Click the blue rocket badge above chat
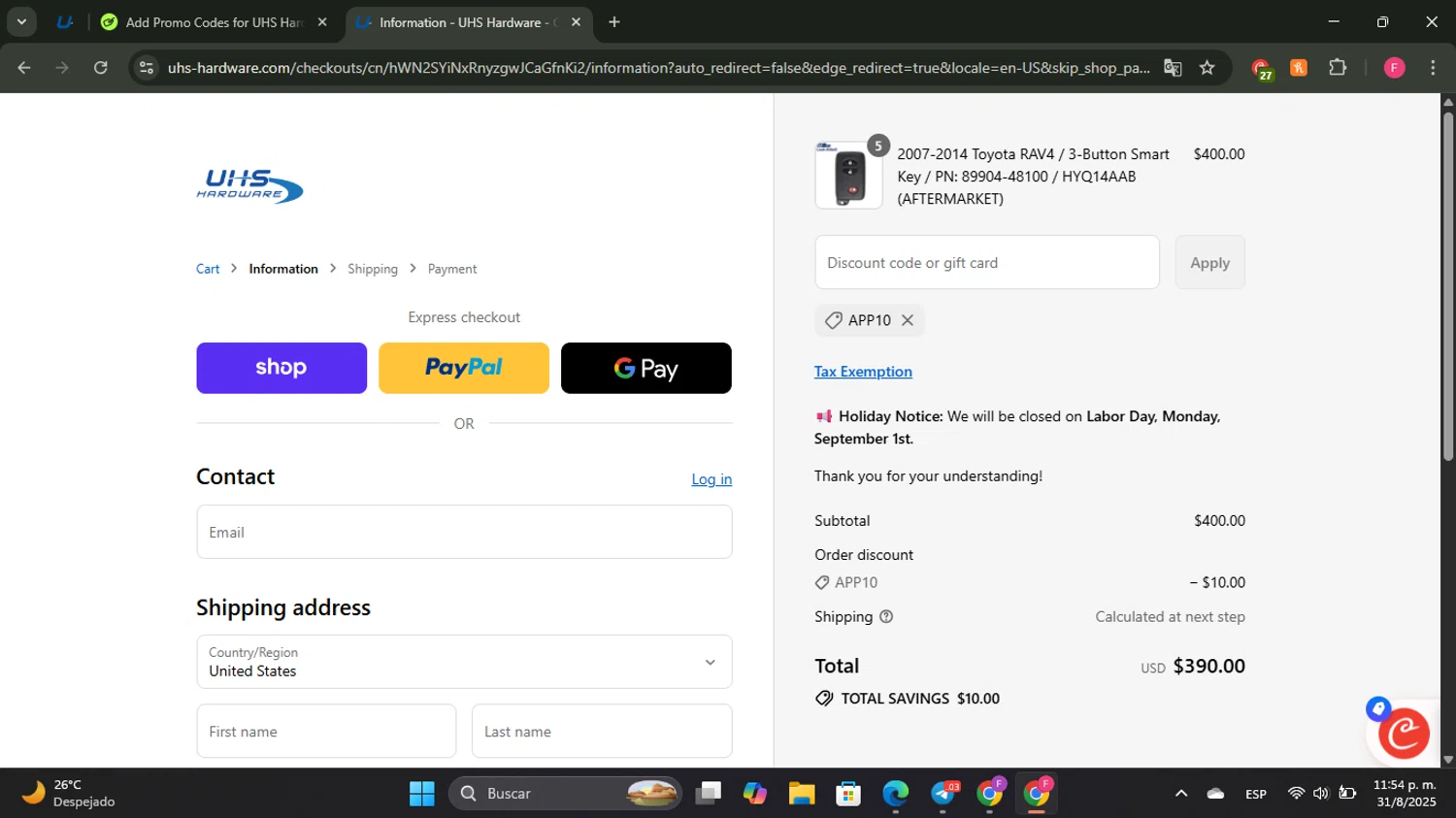The width and height of the screenshot is (1456, 818). 1378,708
